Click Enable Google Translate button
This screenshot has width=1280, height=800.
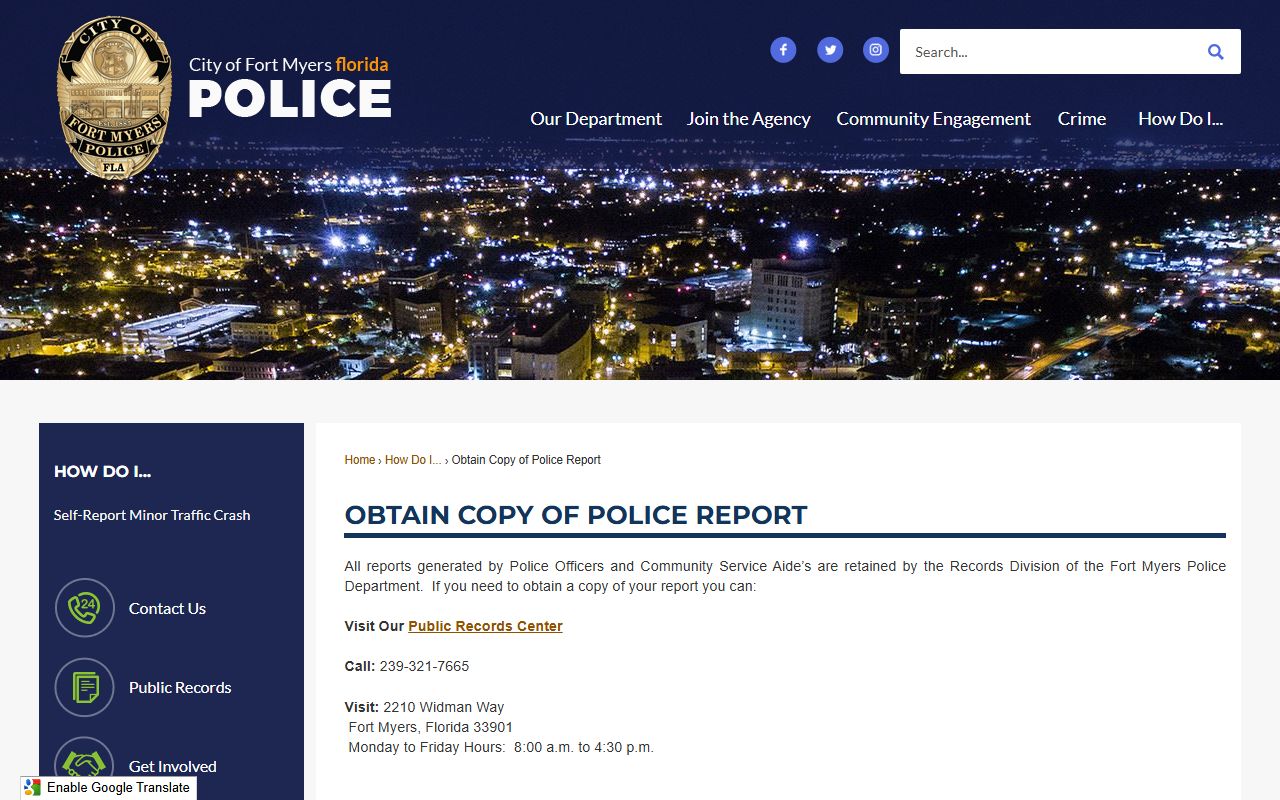(109, 788)
